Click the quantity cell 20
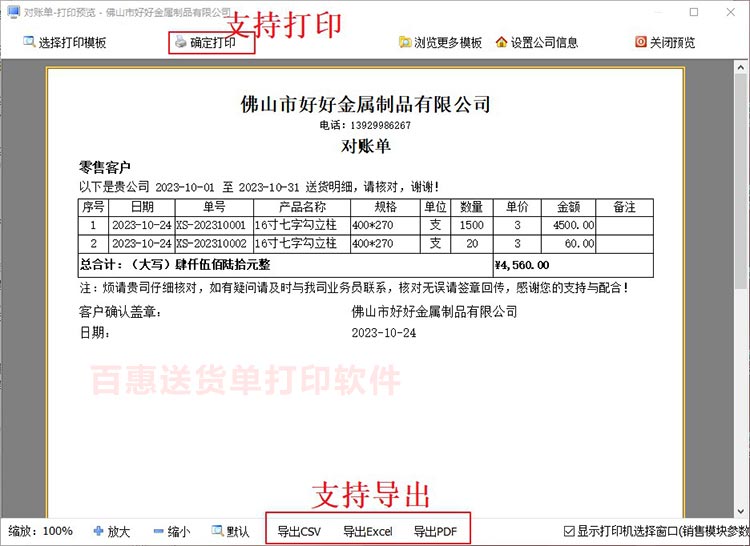This screenshot has width=750, height=546. [472, 243]
